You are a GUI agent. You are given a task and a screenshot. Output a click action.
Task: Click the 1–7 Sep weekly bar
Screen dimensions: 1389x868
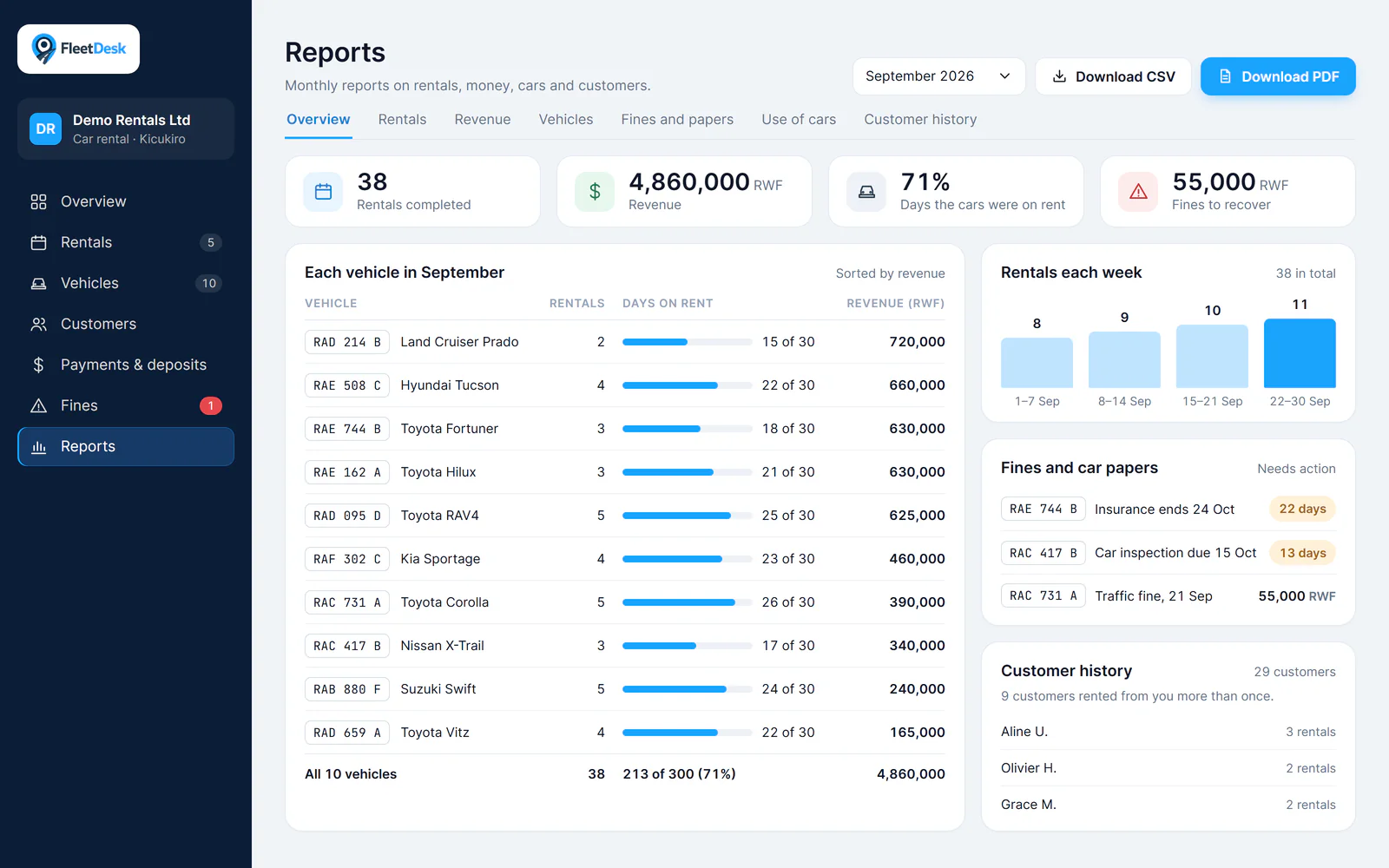click(1037, 363)
